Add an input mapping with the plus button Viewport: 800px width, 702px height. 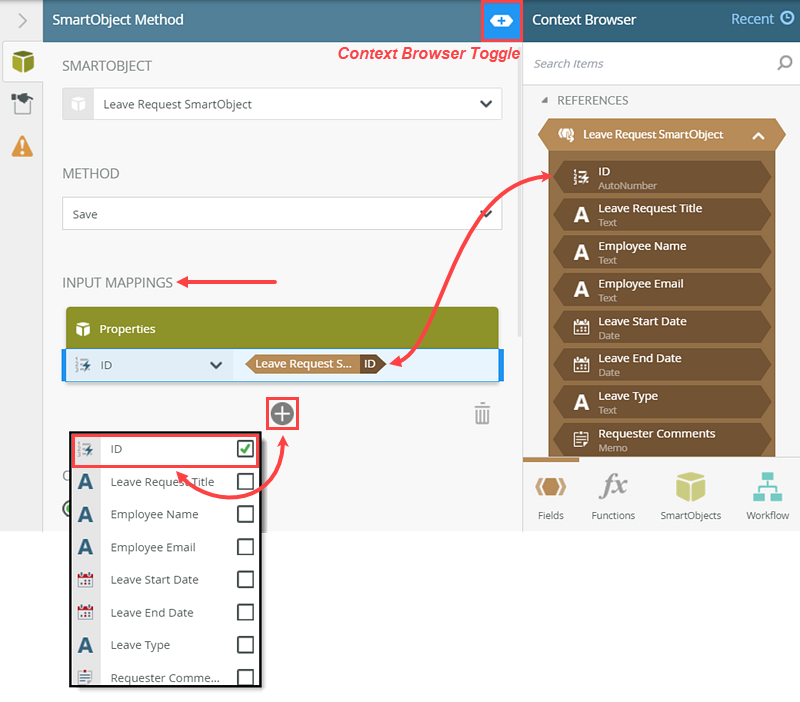[x=282, y=414]
